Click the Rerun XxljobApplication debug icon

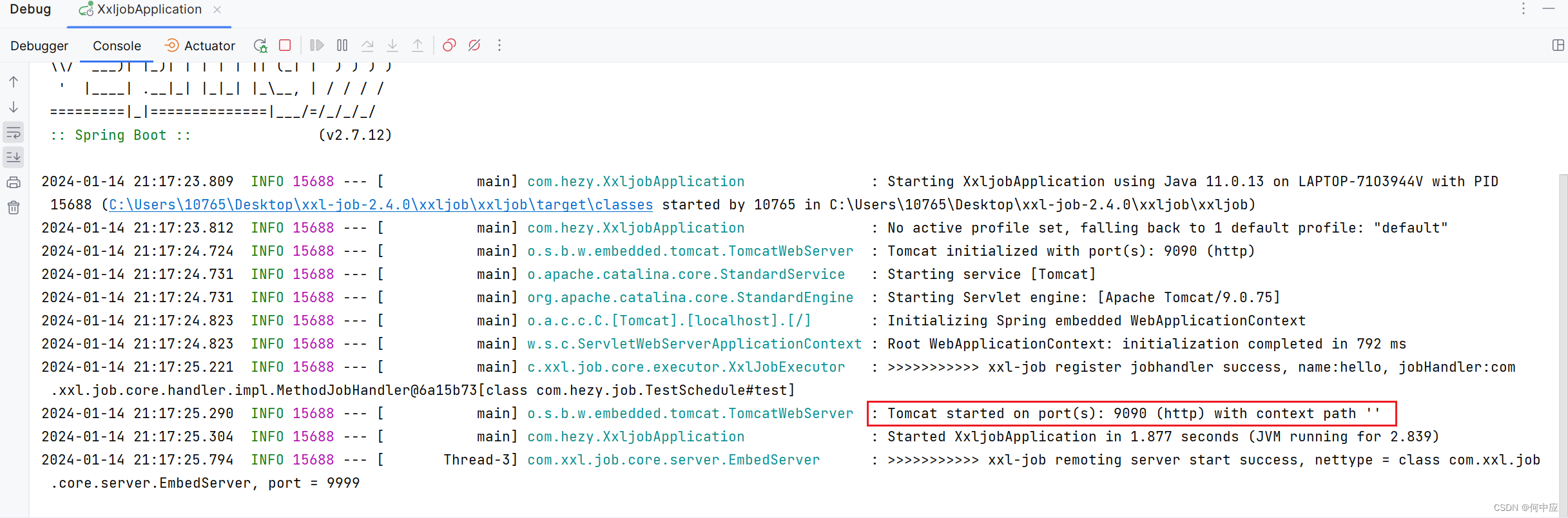click(260, 46)
